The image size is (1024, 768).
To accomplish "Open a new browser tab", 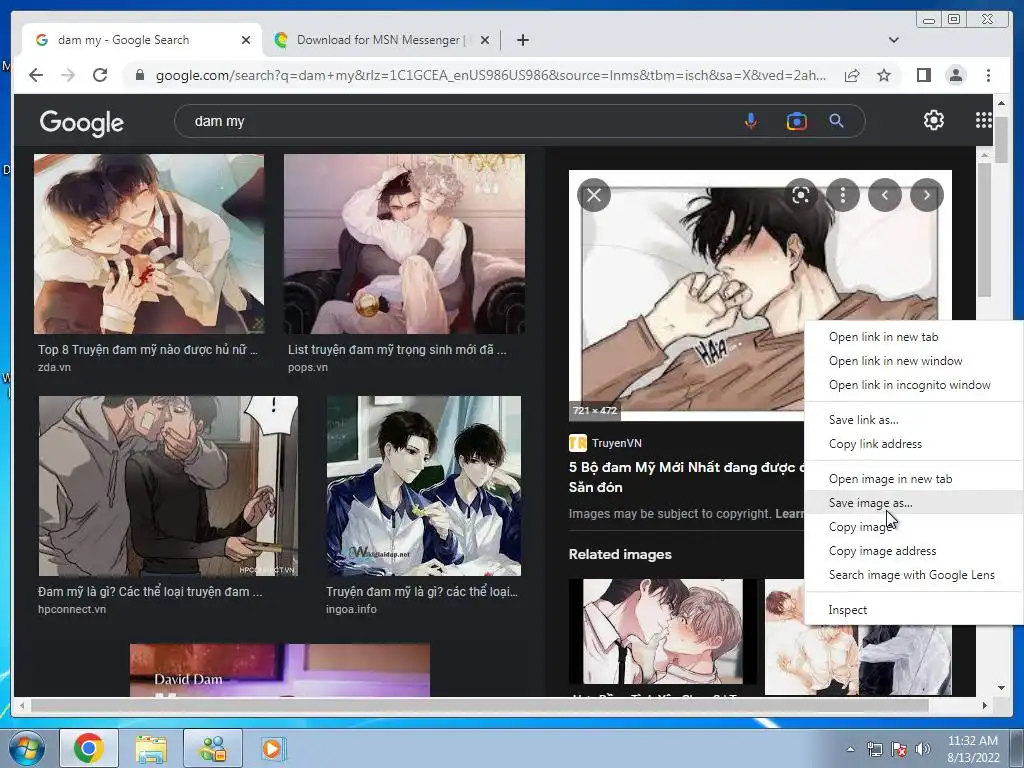I will (522, 40).
